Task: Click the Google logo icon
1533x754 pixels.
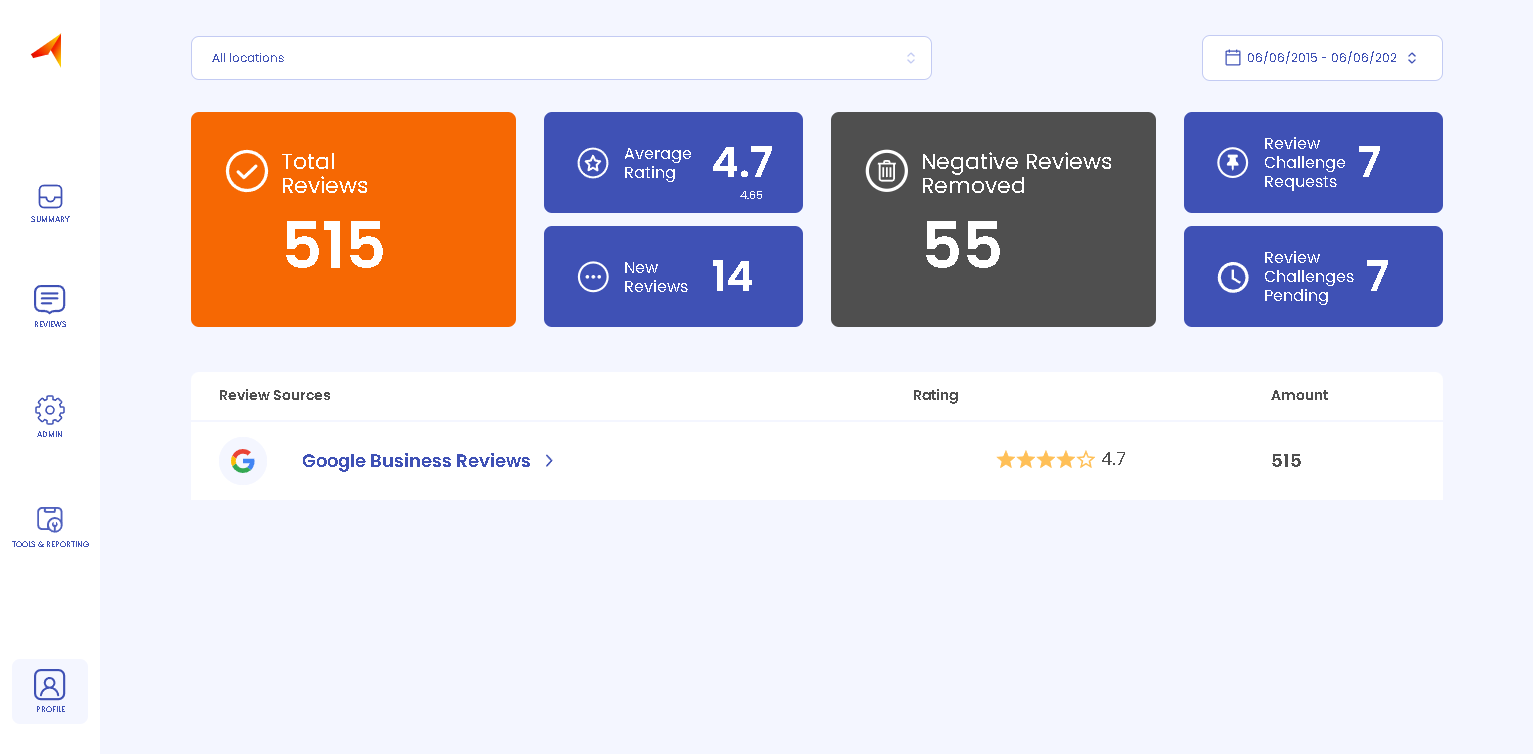Action: click(243, 461)
